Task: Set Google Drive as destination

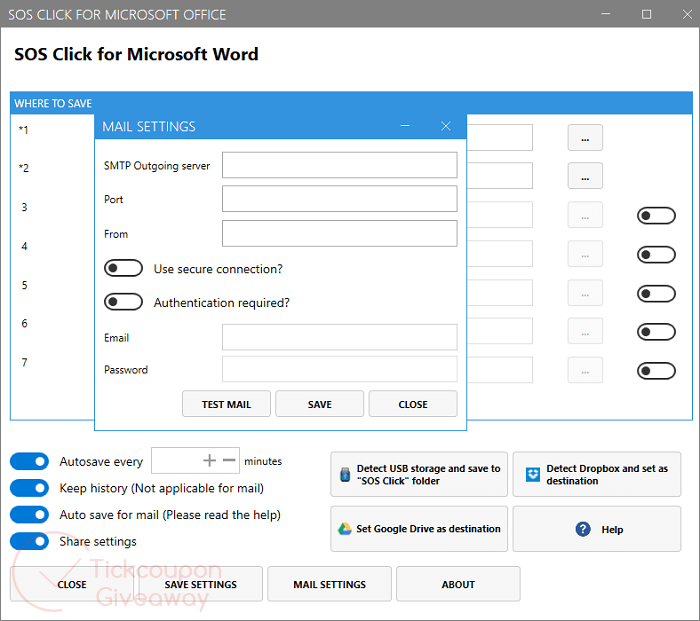Action: [419, 529]
